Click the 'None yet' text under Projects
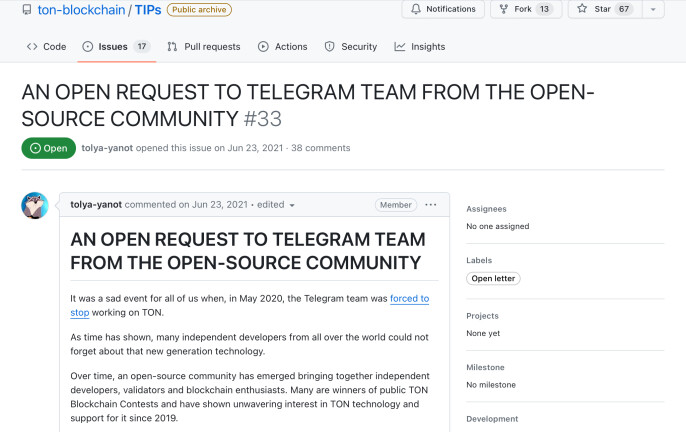 (x=483, y=333)
